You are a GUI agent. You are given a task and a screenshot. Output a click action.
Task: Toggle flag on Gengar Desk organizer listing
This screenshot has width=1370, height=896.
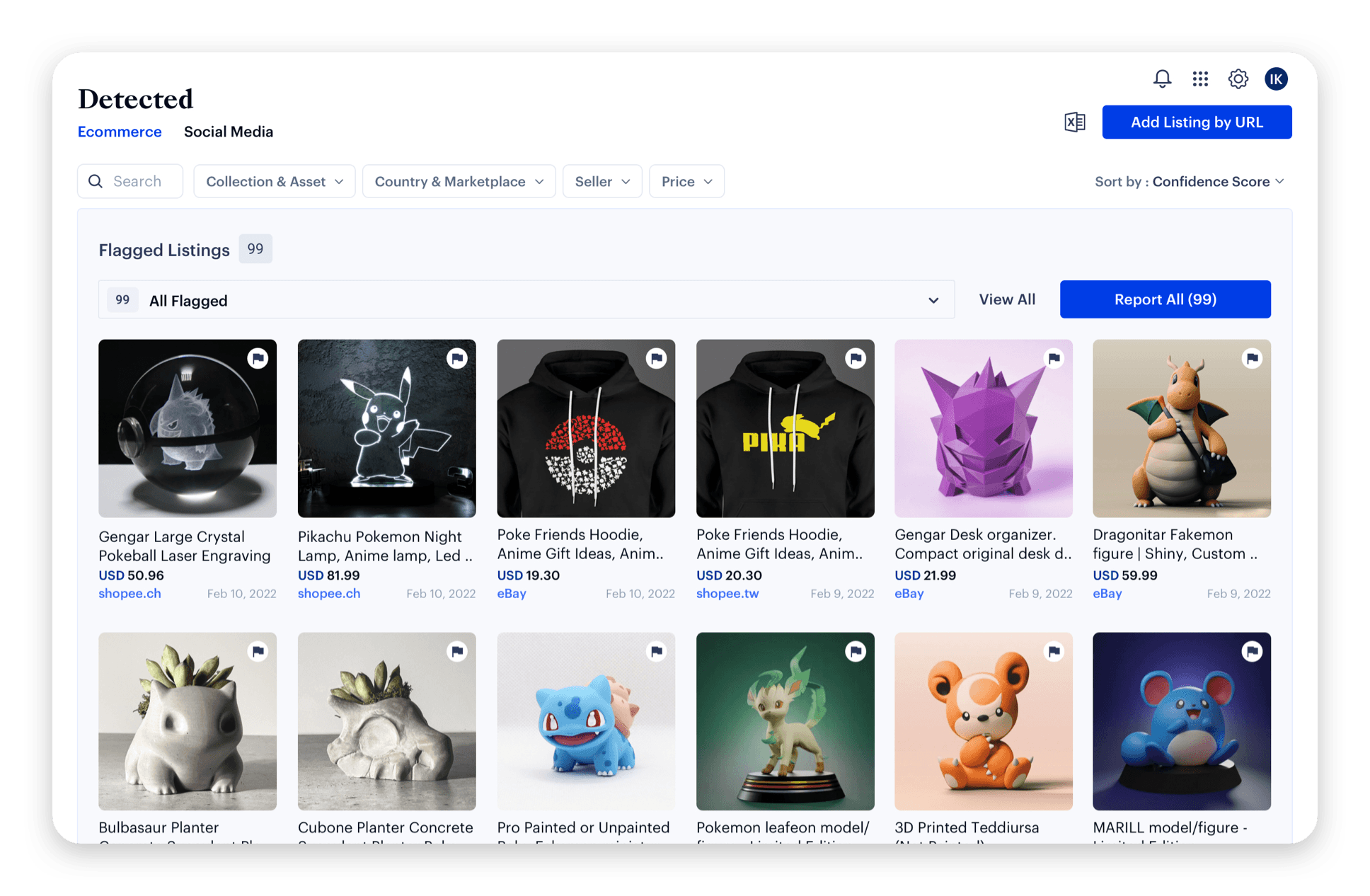(x=1054, y=358)
